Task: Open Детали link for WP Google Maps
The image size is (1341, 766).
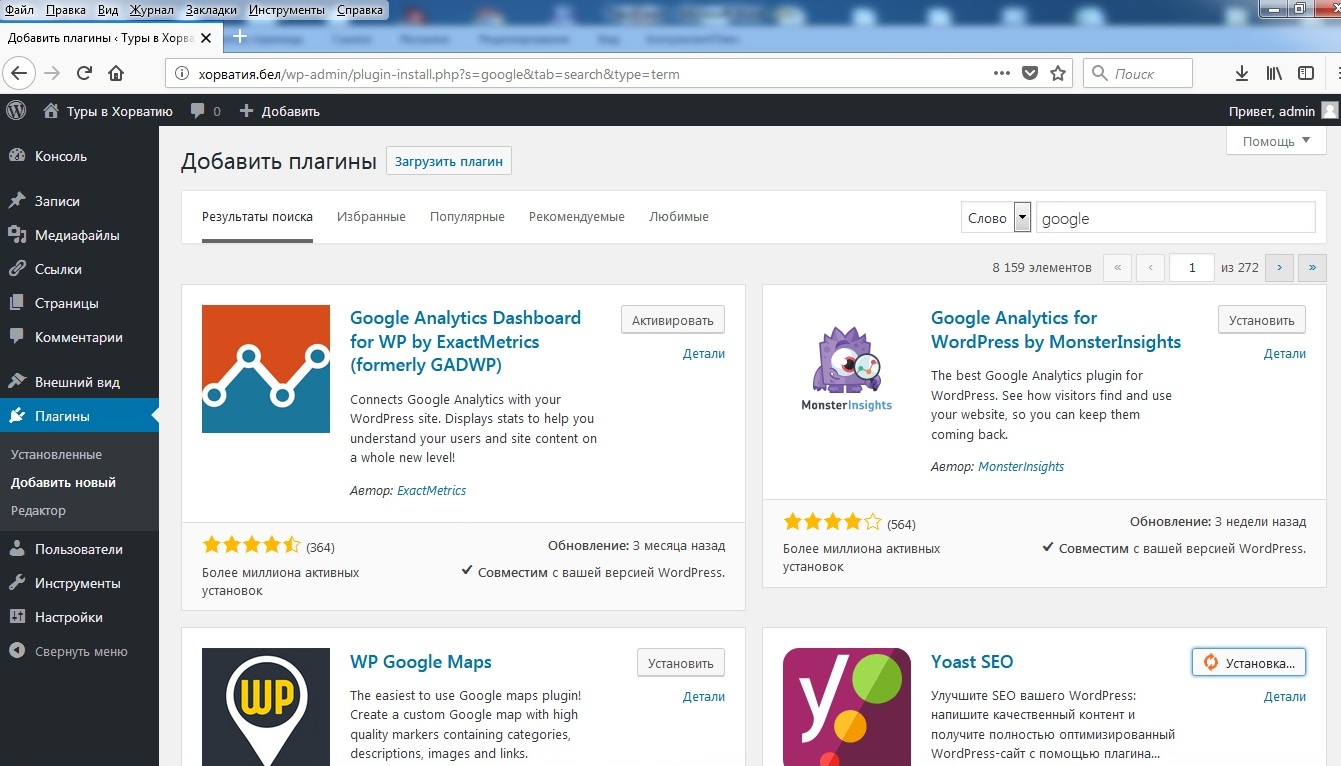Action: (x=703, y=697)
